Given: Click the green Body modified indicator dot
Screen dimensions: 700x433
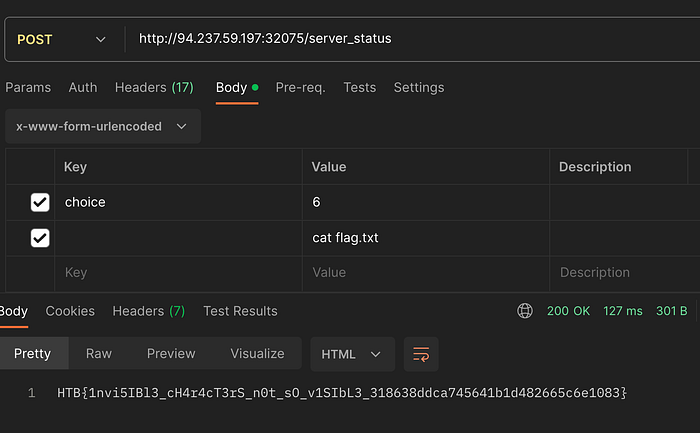Looking at the screenshot, I should [x=255, y=87].
